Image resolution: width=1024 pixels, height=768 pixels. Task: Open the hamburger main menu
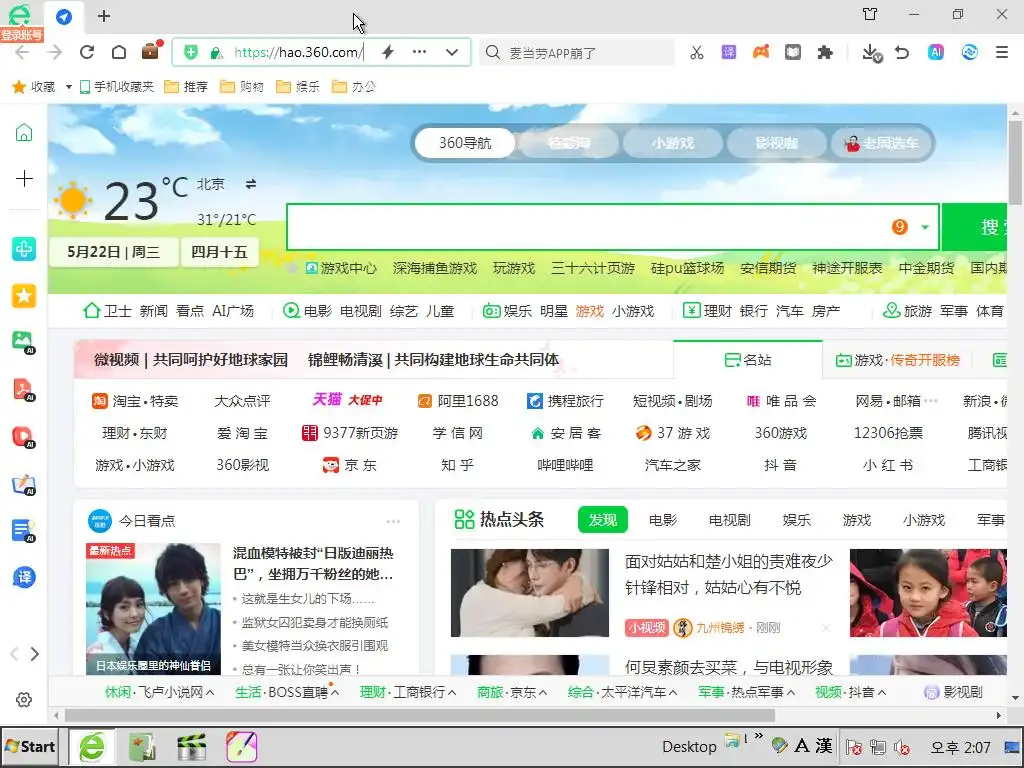pyautogui.click(x=1002, y=52)
